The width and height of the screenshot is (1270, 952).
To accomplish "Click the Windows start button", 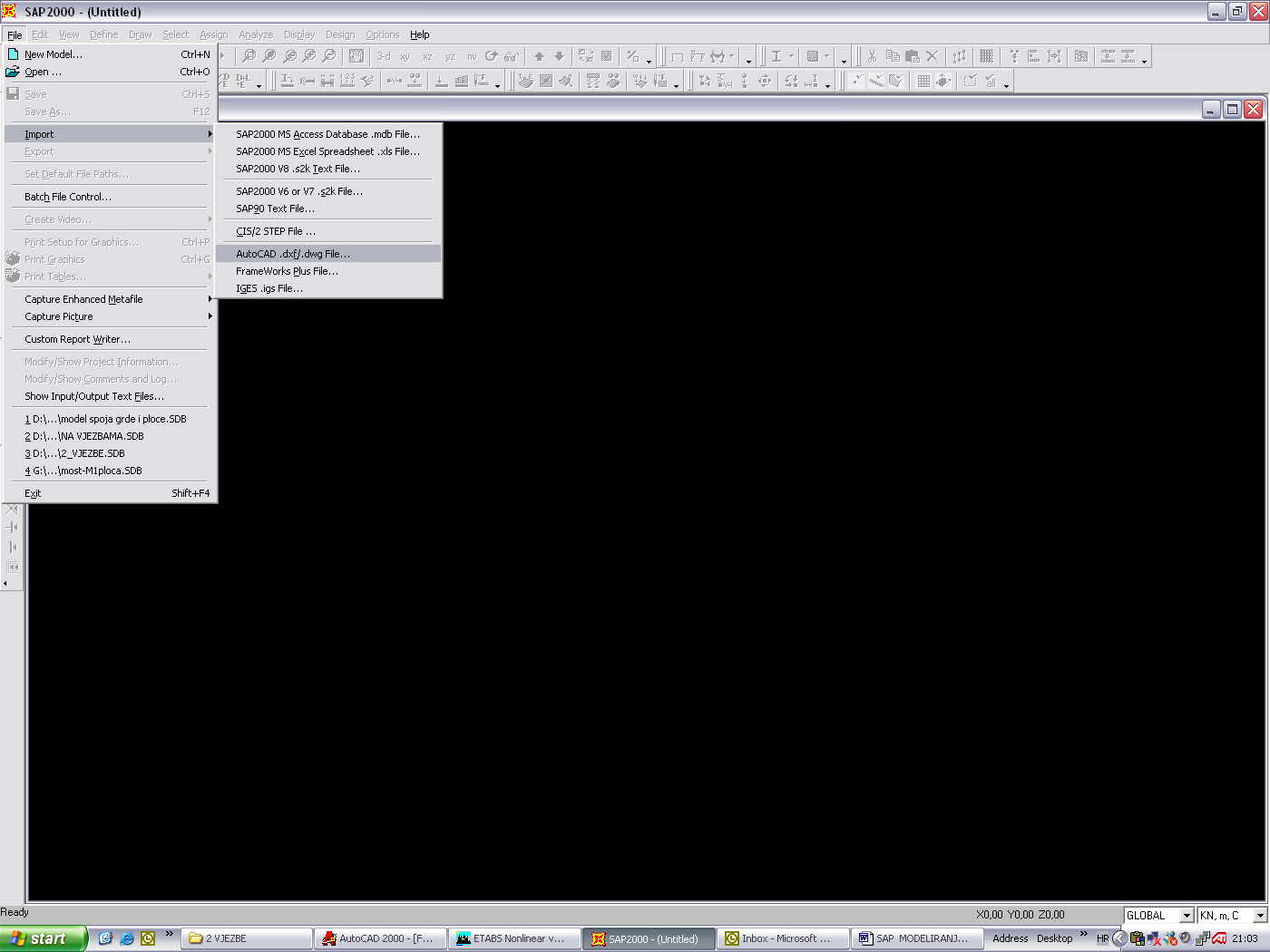I will (x=43, y=938).
